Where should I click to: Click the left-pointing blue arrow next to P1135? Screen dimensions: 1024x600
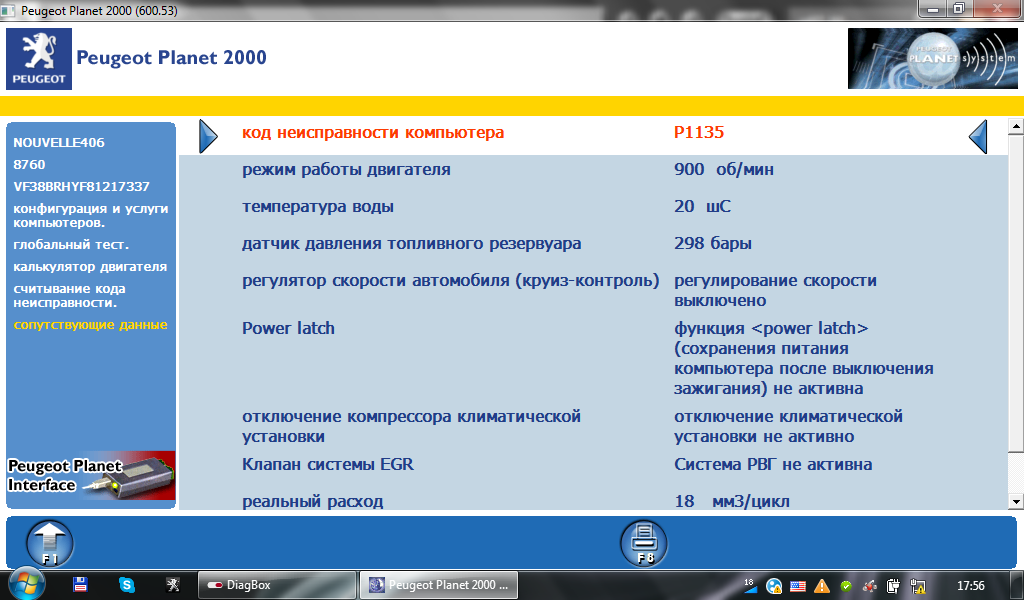(x=978, y=136)
